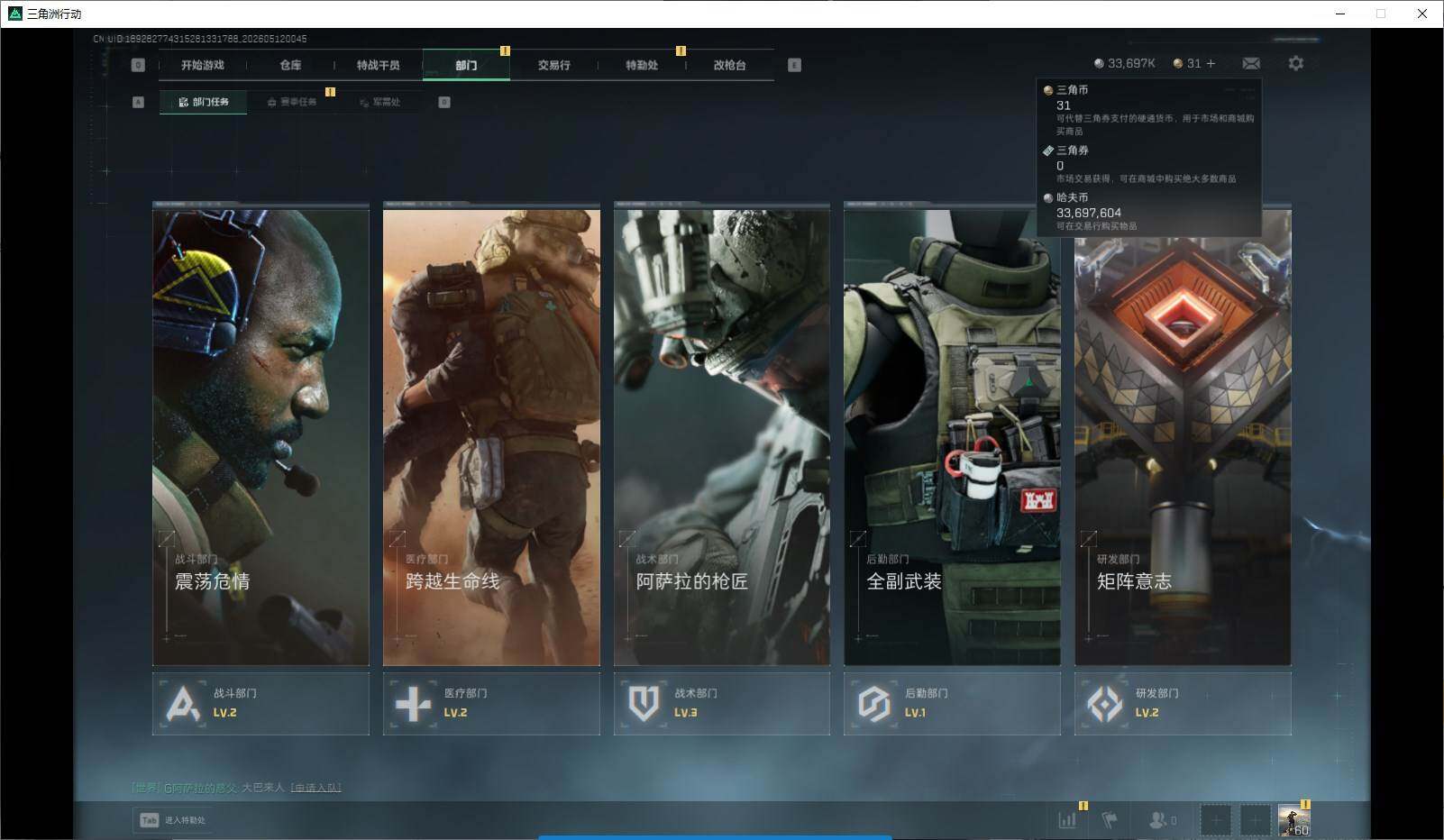Open the 改枪台 tab
1444x840 pixels.
click(729, 65)
